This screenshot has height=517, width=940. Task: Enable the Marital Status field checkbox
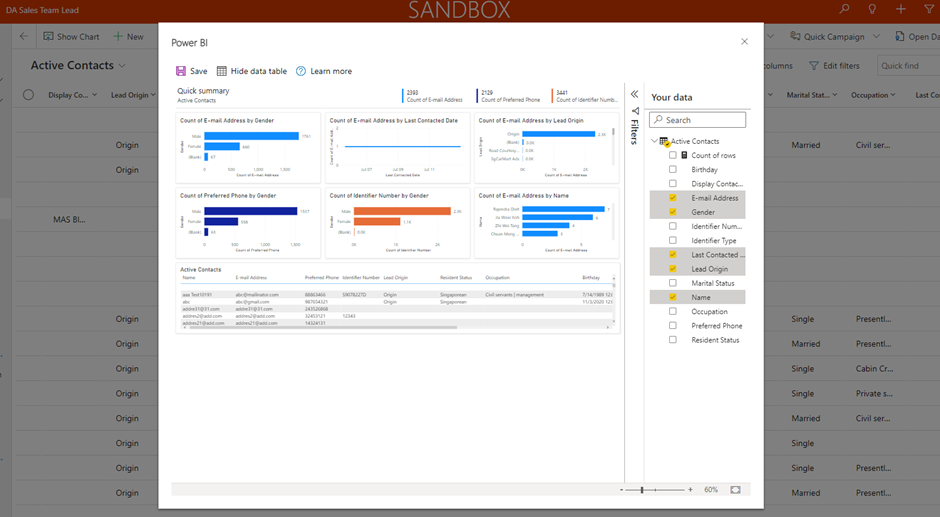click(673, 283)
